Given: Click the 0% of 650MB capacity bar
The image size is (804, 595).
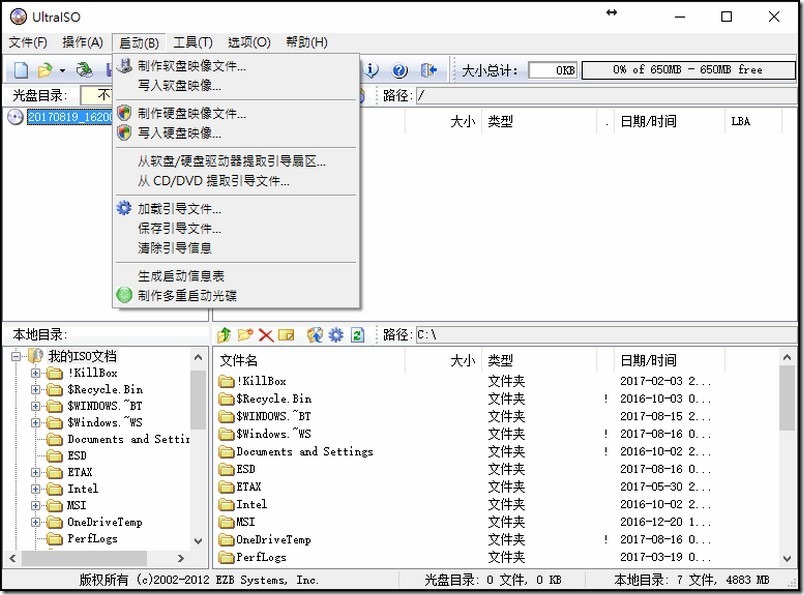Looking at the screenshot, I should coord(688,70).
